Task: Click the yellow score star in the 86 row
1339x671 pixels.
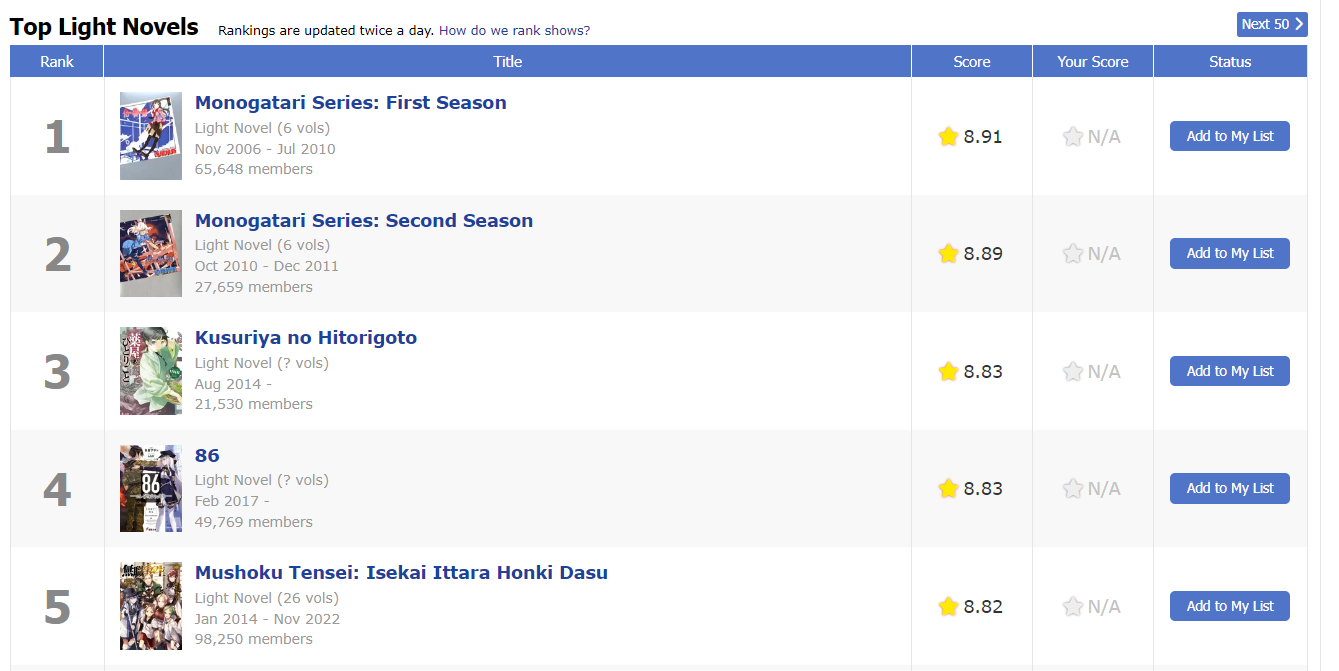Action: (948, 488)
